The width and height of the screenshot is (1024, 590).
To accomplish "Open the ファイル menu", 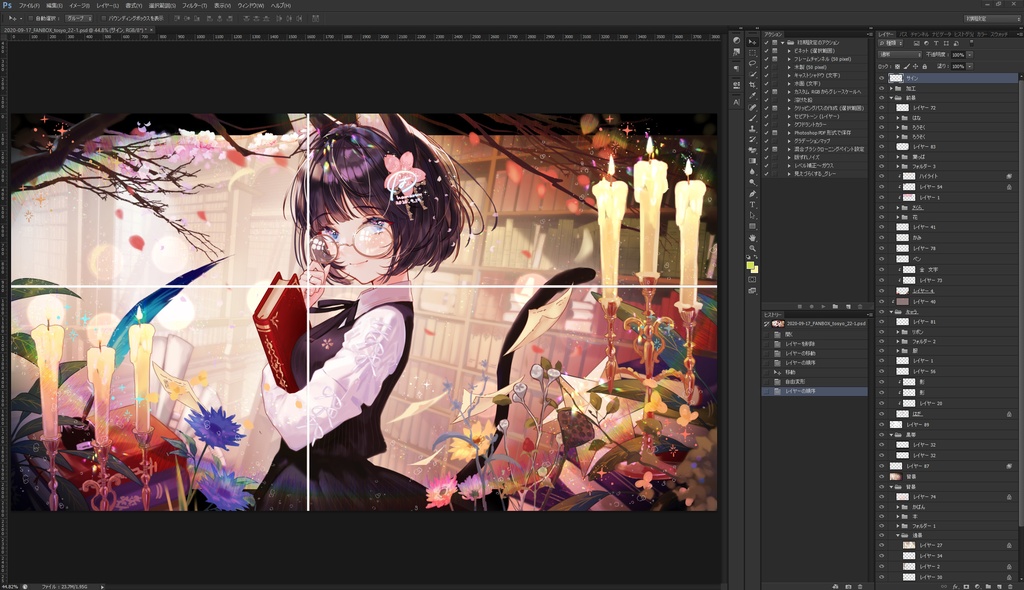I will [29, 5].
